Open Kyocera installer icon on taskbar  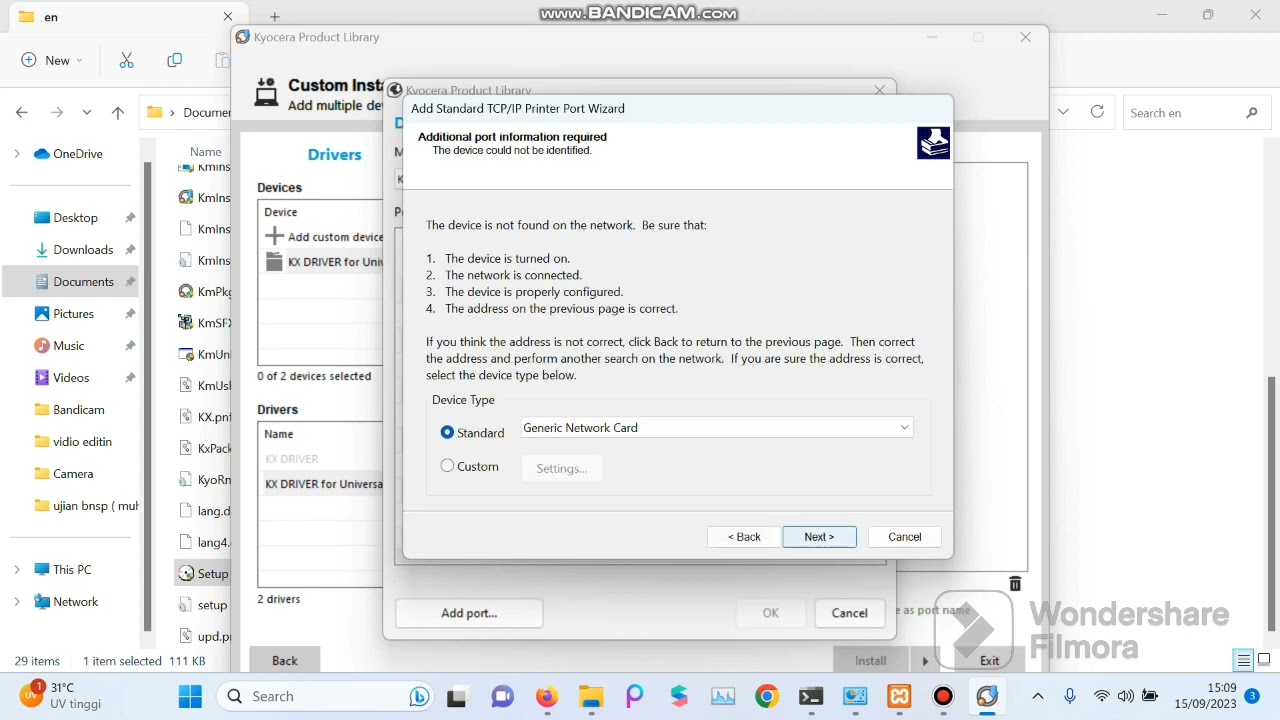click(x=987, y=697)
